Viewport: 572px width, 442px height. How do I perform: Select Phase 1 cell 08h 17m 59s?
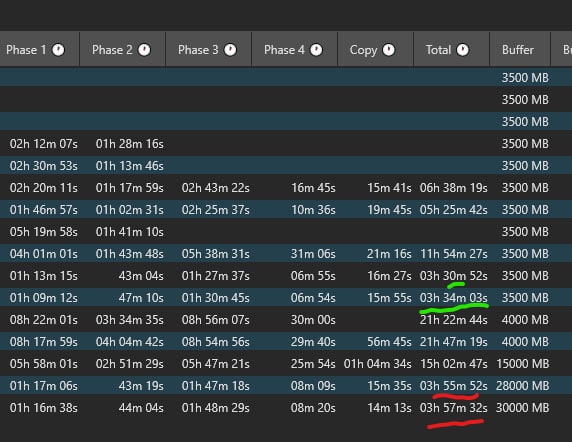[x=44, y=342]
